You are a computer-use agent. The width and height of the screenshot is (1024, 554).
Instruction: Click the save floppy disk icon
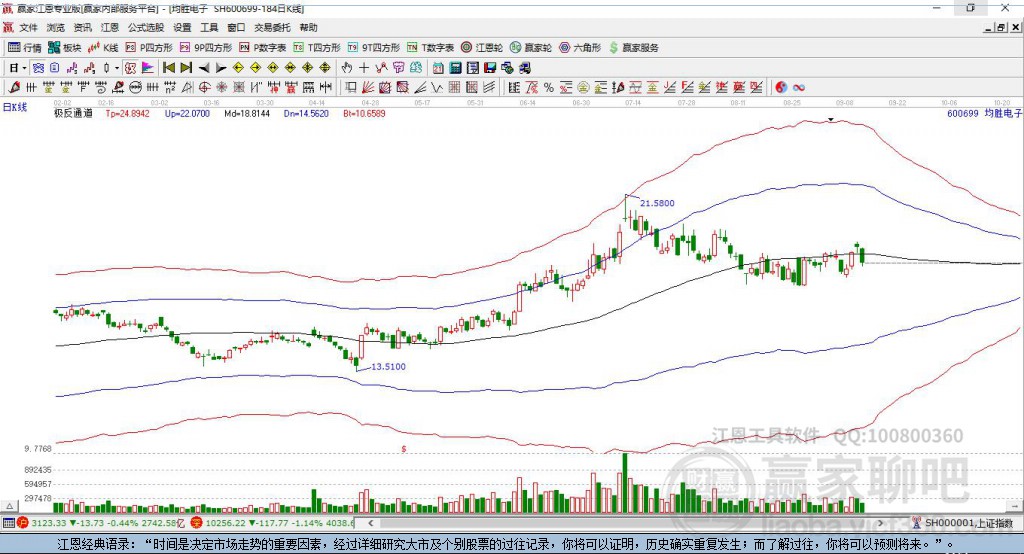[490, 68]
